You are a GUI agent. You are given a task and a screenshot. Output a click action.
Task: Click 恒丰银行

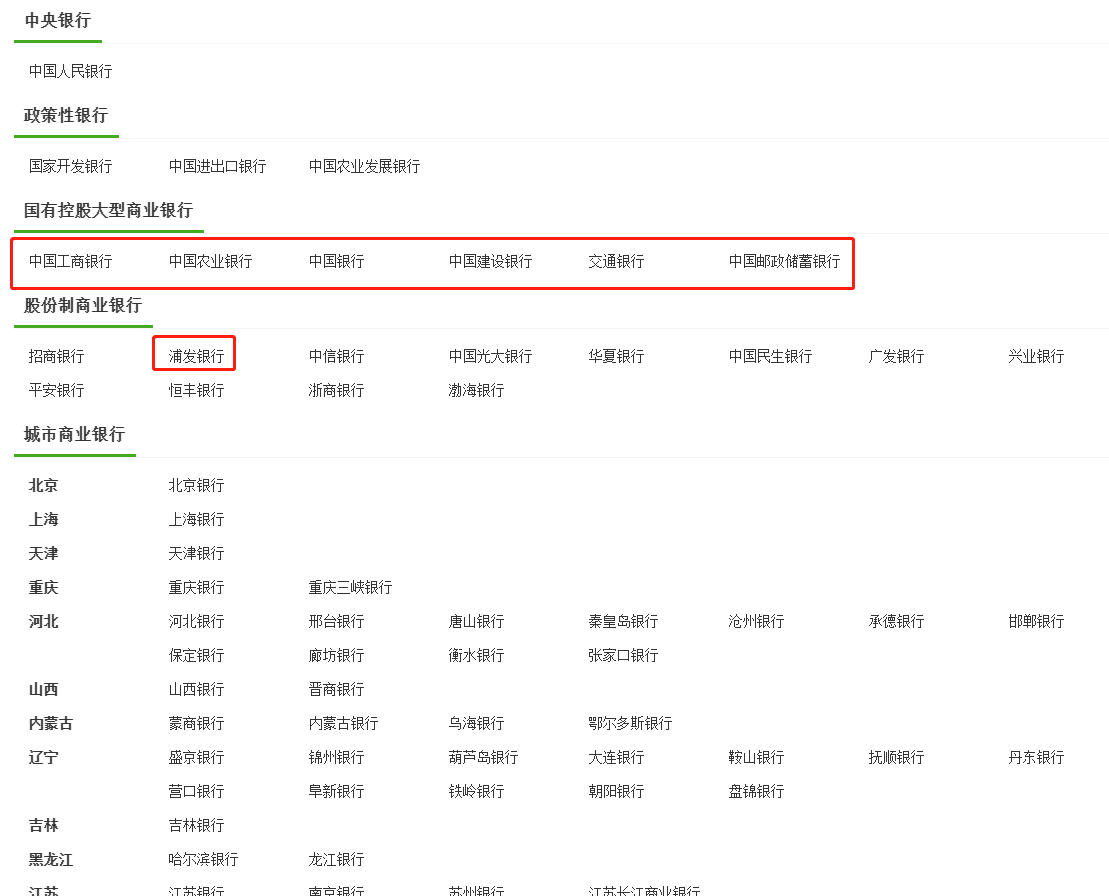(x=196, y=390)
